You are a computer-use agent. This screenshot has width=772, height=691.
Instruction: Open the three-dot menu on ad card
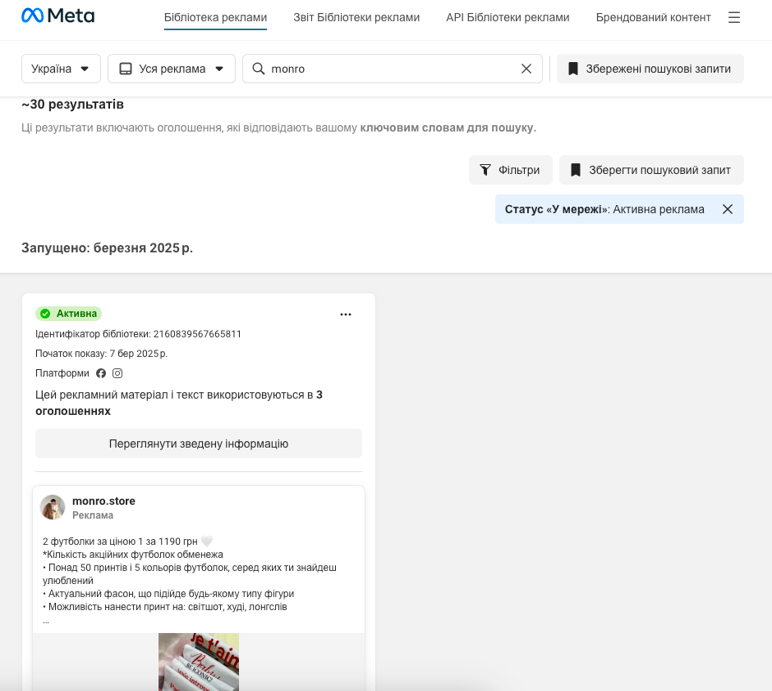coord(346,314)
